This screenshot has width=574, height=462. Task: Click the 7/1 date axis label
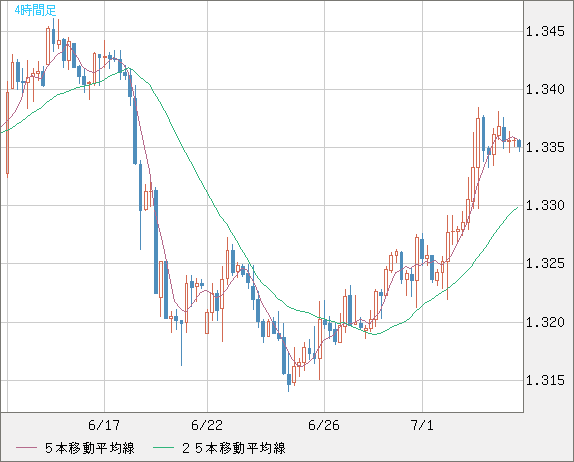[422, 425]
